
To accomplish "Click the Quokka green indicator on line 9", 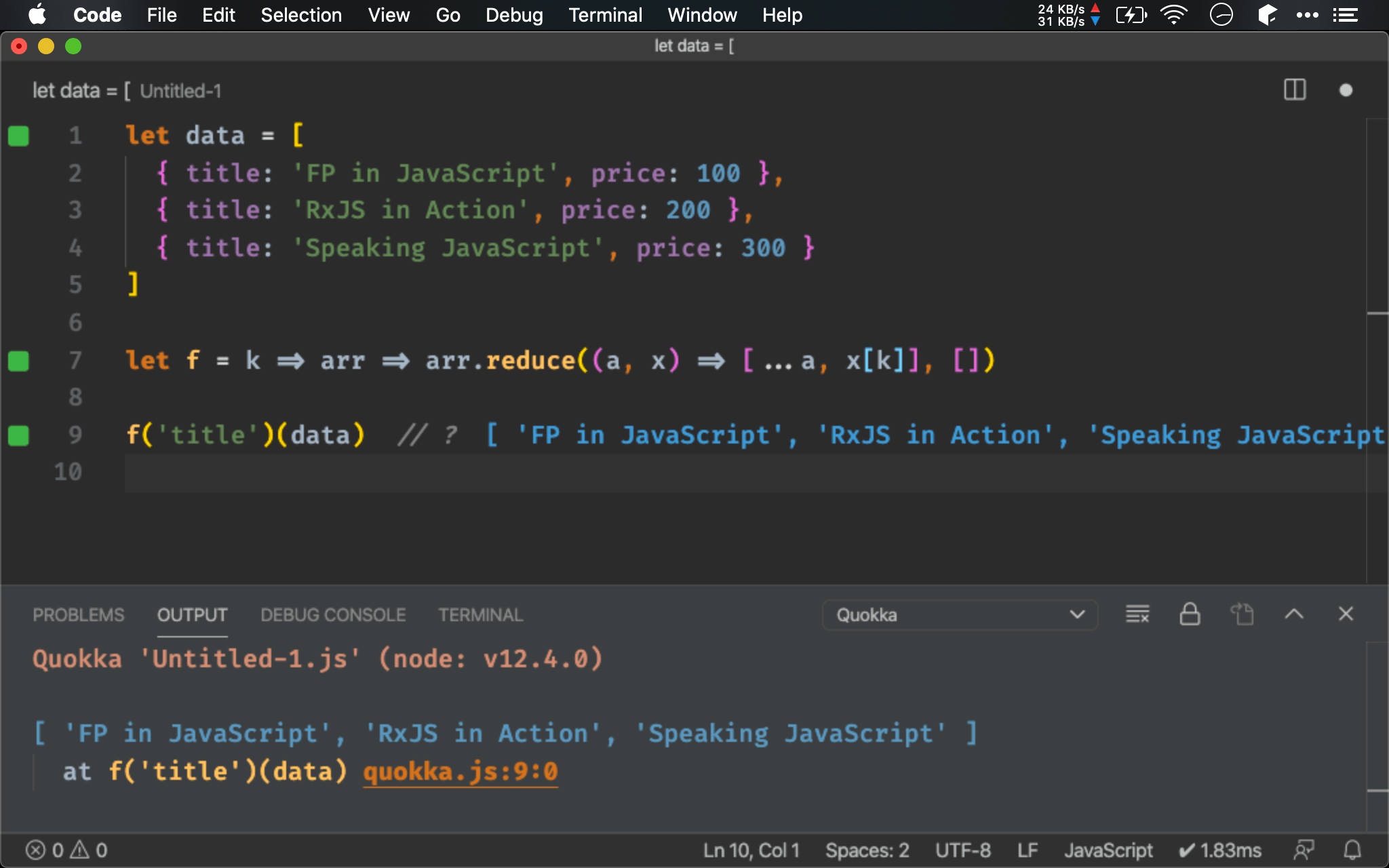I will 18,435.
